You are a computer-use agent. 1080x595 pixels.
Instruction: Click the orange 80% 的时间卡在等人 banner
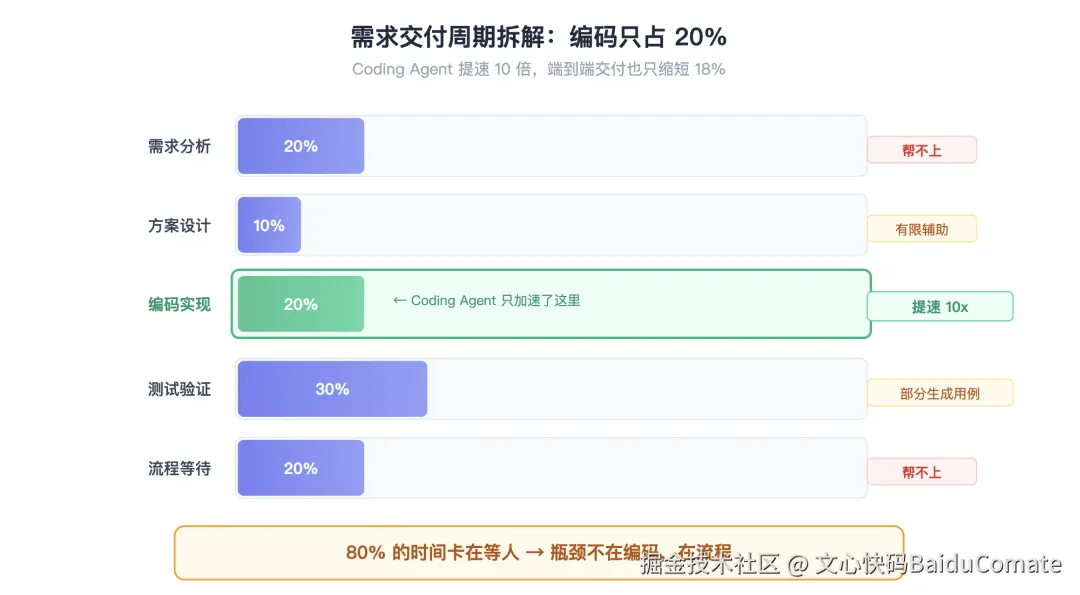tap(539, 553)
